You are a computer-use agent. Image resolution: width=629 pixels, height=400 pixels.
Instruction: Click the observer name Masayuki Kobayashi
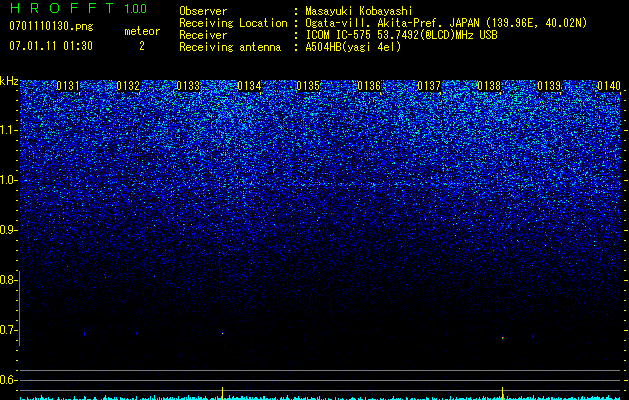click(x=358, y=11)
